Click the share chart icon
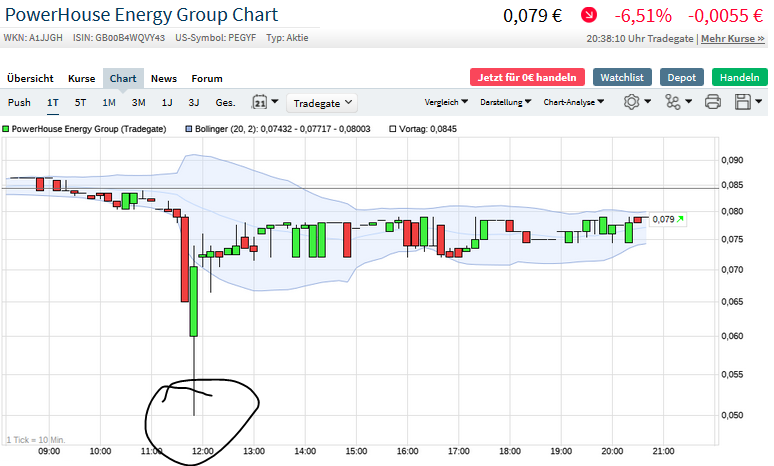Image resolution: width=774 pixels, height=466 pixels. 672,102
